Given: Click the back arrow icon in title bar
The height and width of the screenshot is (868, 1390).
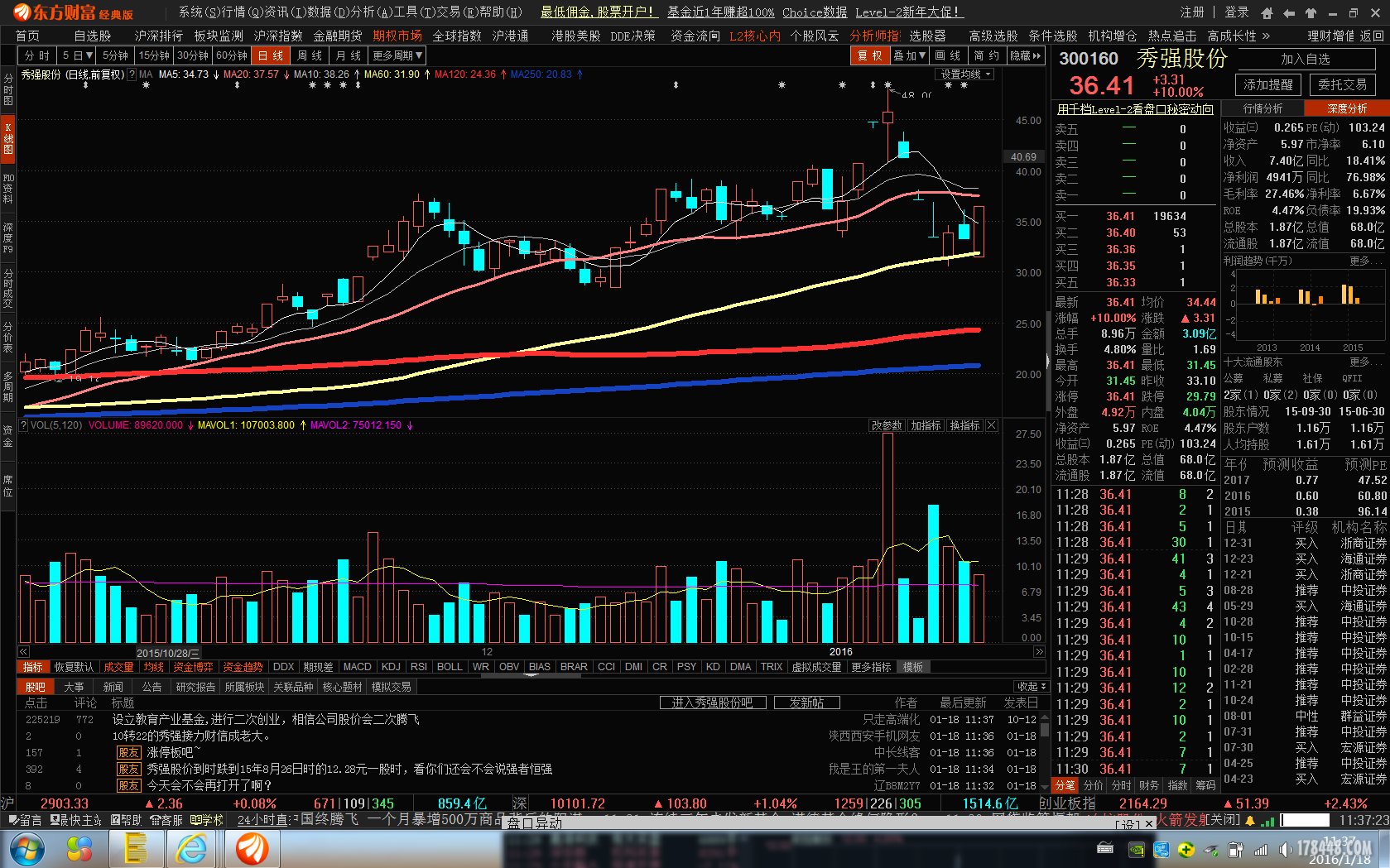Looking at the screenshot, I should click(x=1289, y=12).
